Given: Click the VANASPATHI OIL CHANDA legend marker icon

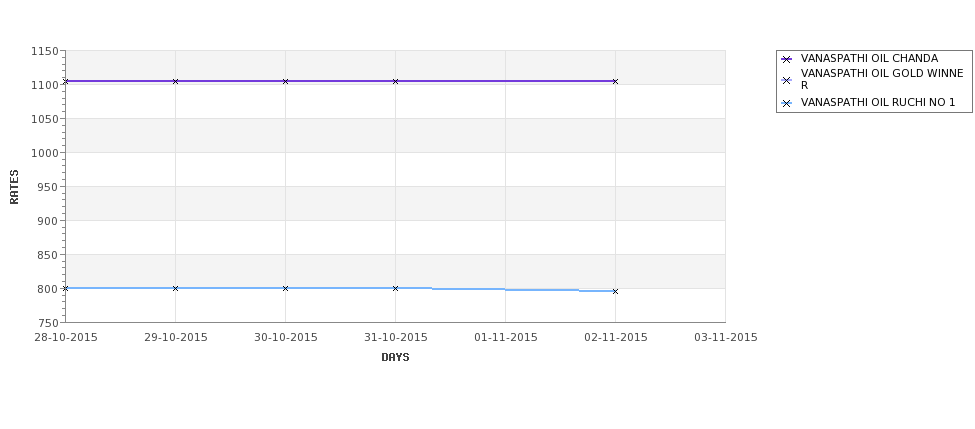Looking at the screenshot, I should (786, 60).
